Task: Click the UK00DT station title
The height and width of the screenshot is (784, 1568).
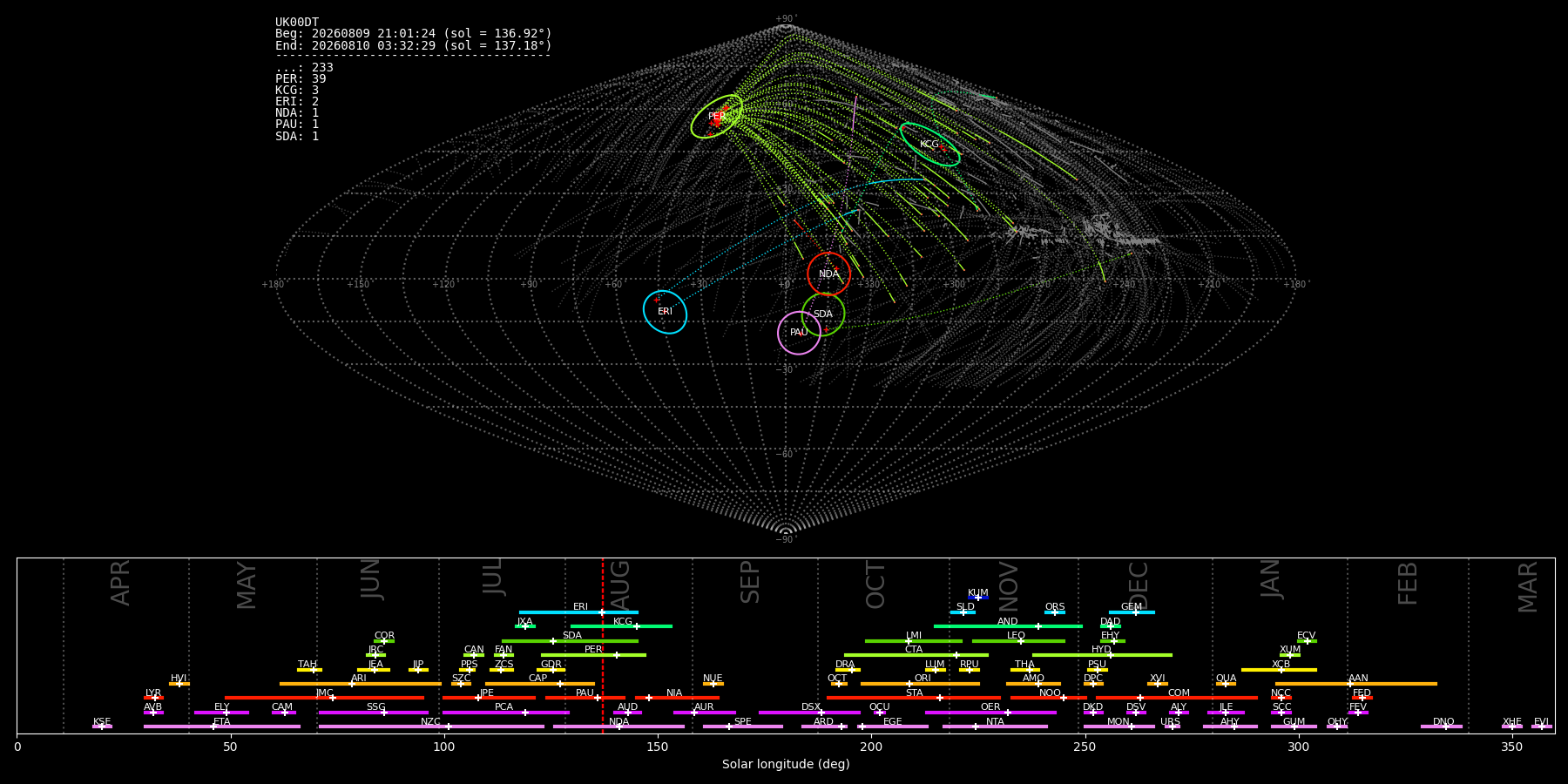Action: click(297, 23)
